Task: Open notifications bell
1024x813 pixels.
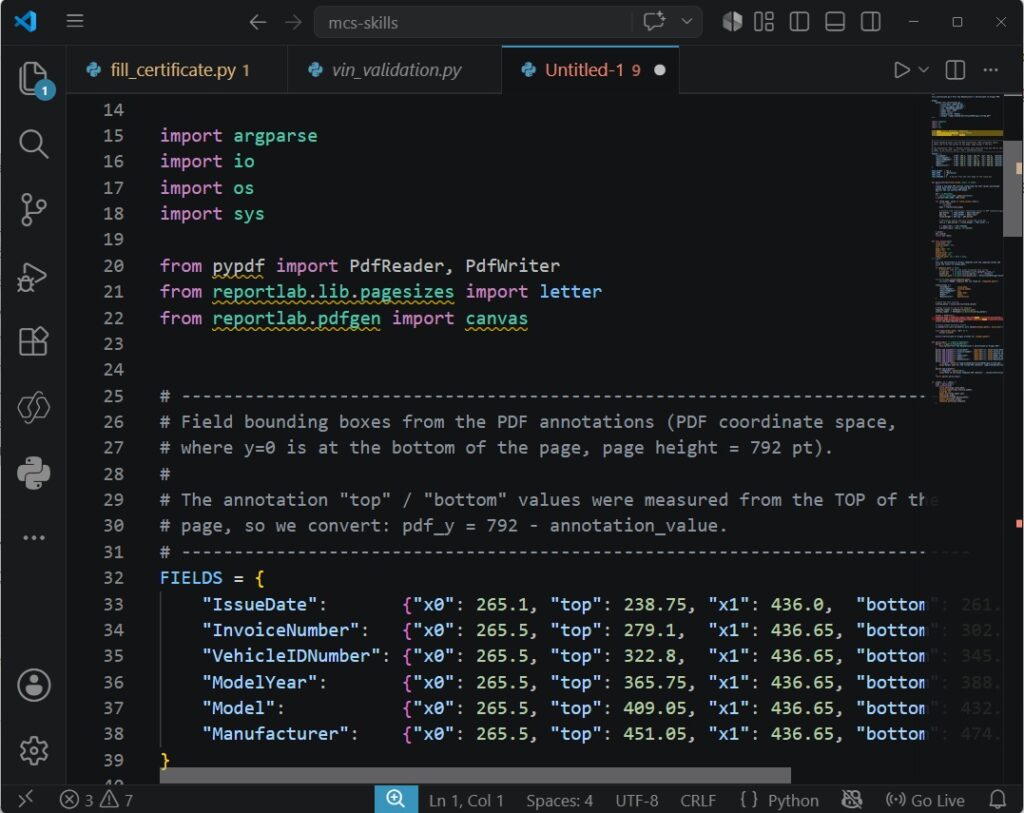Action: pos(997,799)
